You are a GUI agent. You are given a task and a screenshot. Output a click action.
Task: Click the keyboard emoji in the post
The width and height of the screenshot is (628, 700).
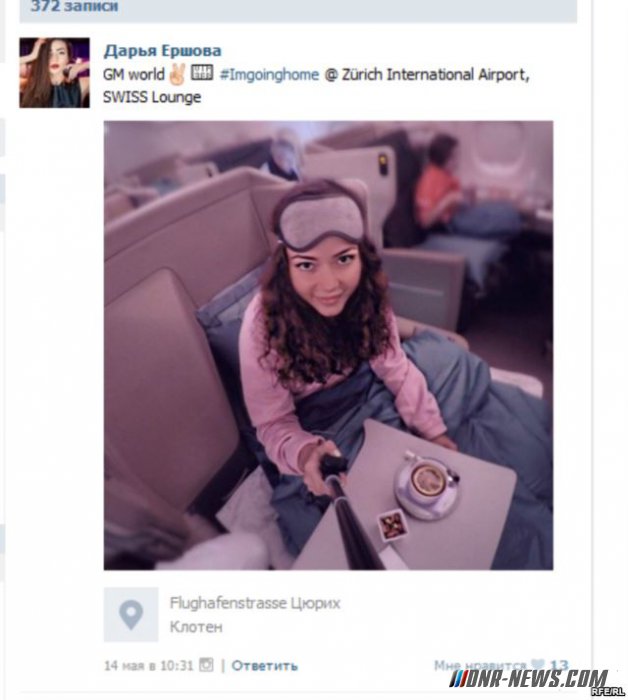click(202, 72)
